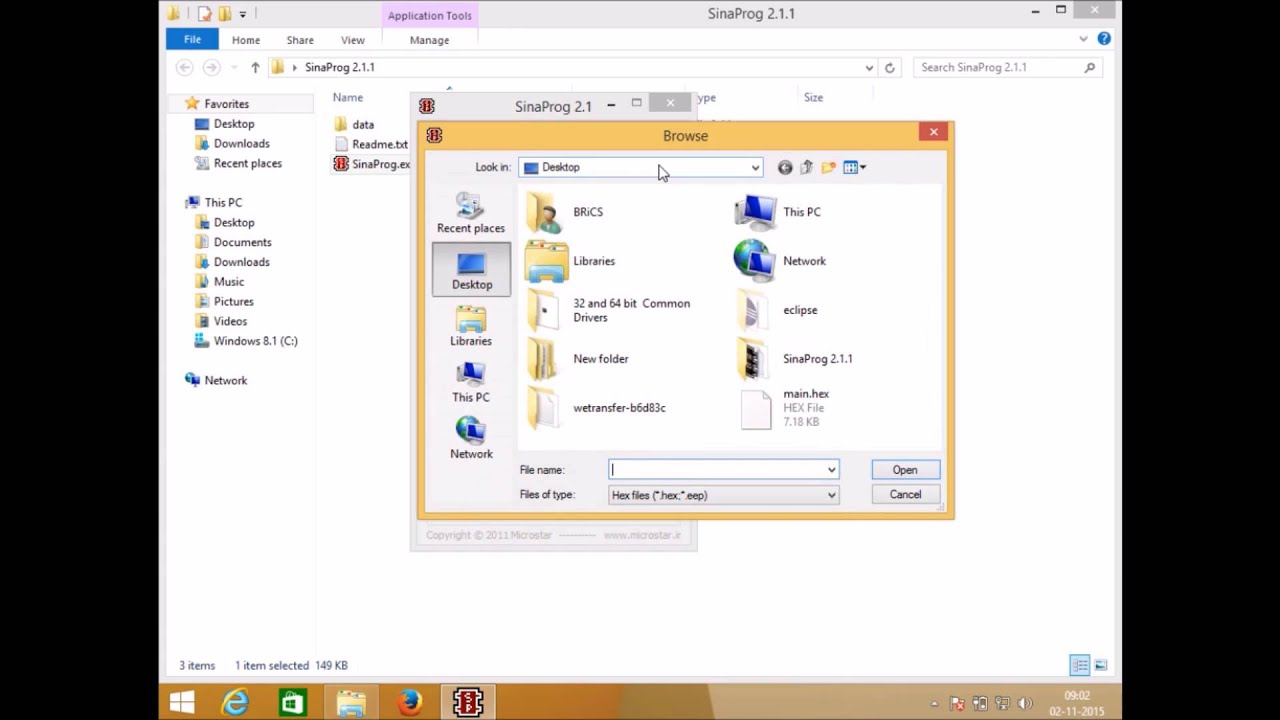The width and height of the screenshot is (1280, 720).
Task: Select This PC in Browse places bar
Action: click(x=471, y=383)
